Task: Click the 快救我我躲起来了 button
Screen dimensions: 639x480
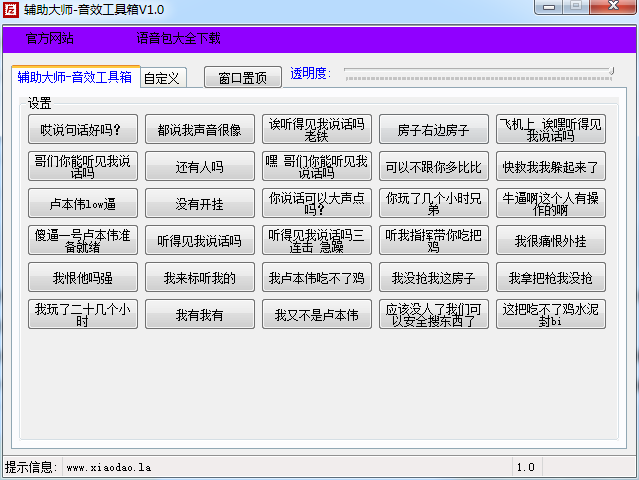Action: click(x=551, y=167)
